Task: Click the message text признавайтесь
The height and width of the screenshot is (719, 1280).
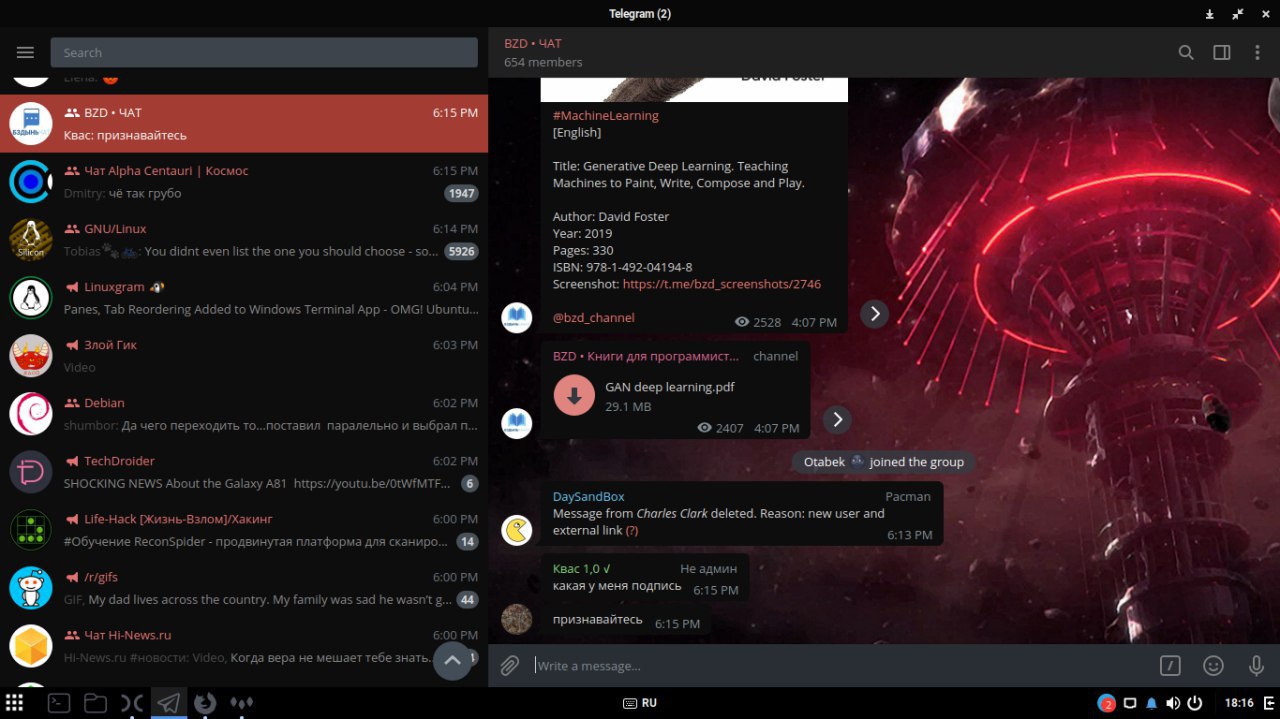Action: pyautogui.click(x=598, y=620)
